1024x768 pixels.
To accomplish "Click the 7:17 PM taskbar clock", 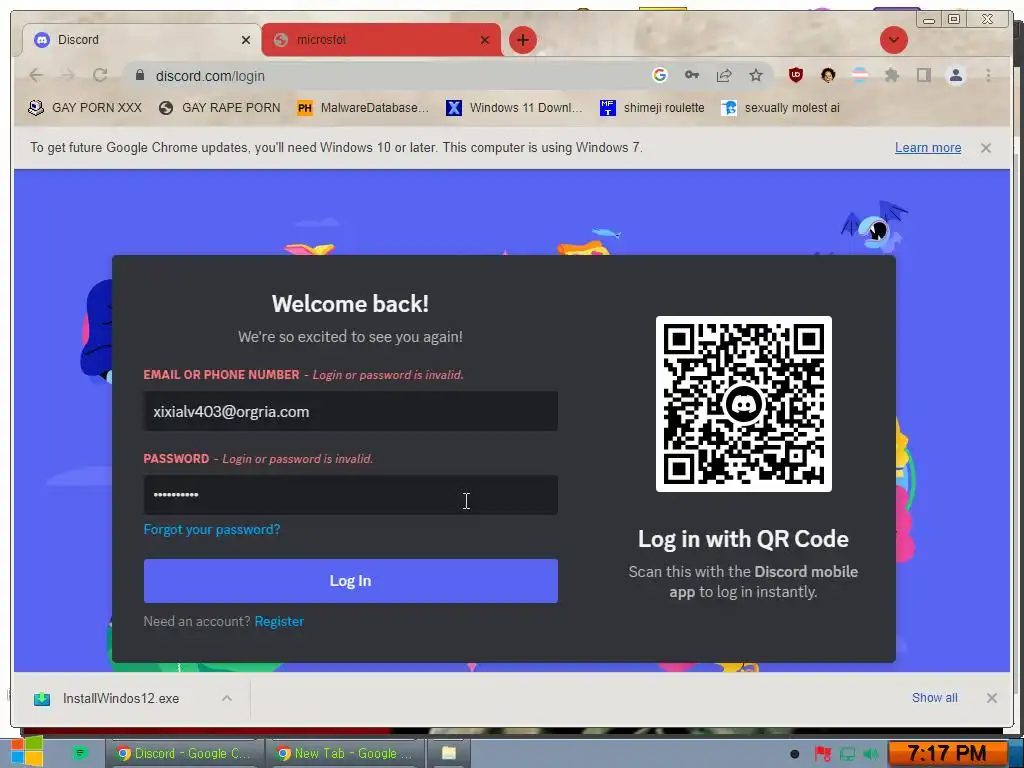I will pos(947,754).
